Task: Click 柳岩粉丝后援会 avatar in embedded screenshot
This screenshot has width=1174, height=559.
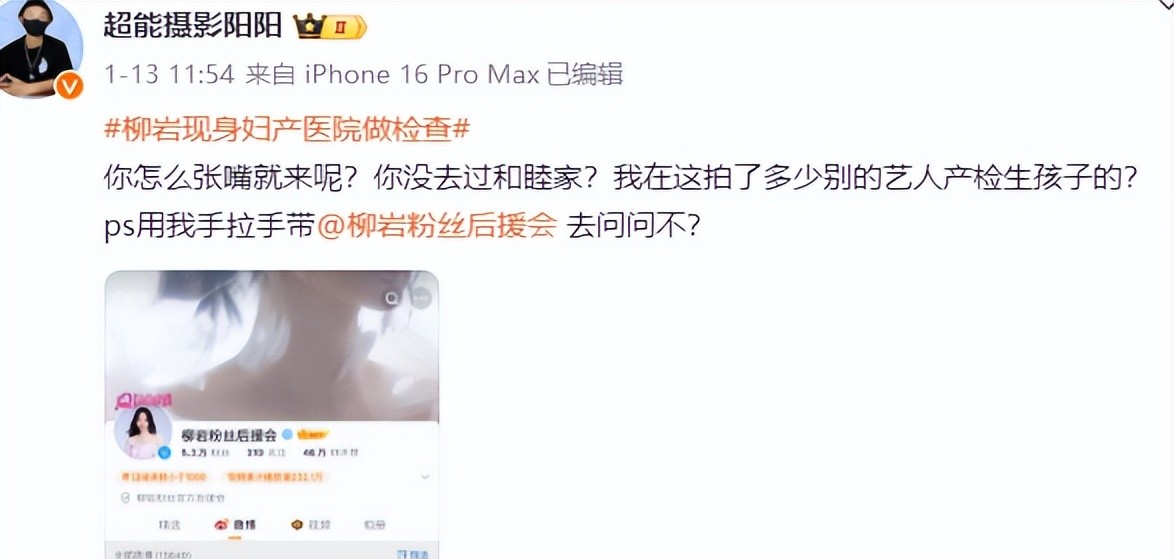Action: point(141,432)
